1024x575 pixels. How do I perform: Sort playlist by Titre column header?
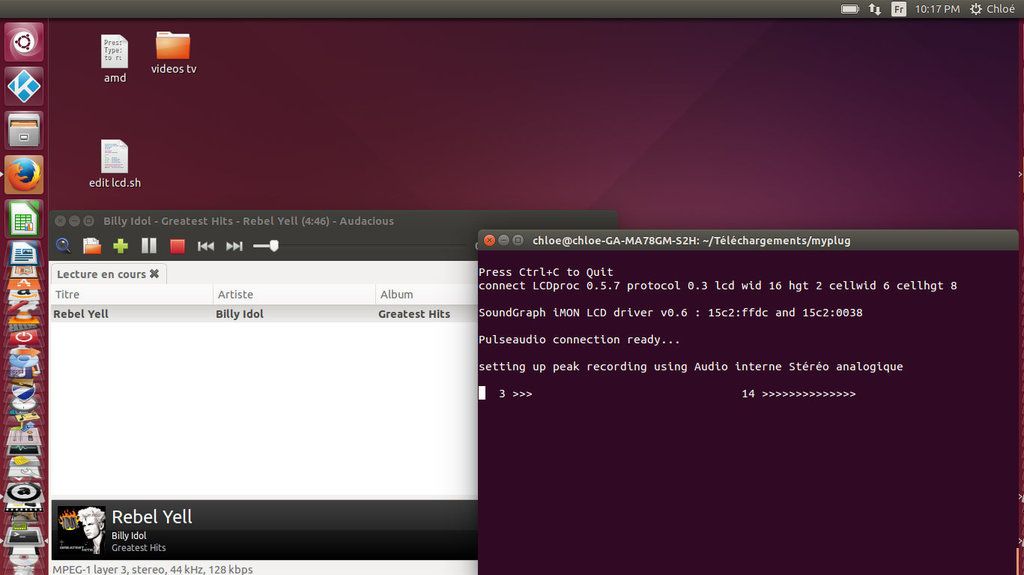131,294
